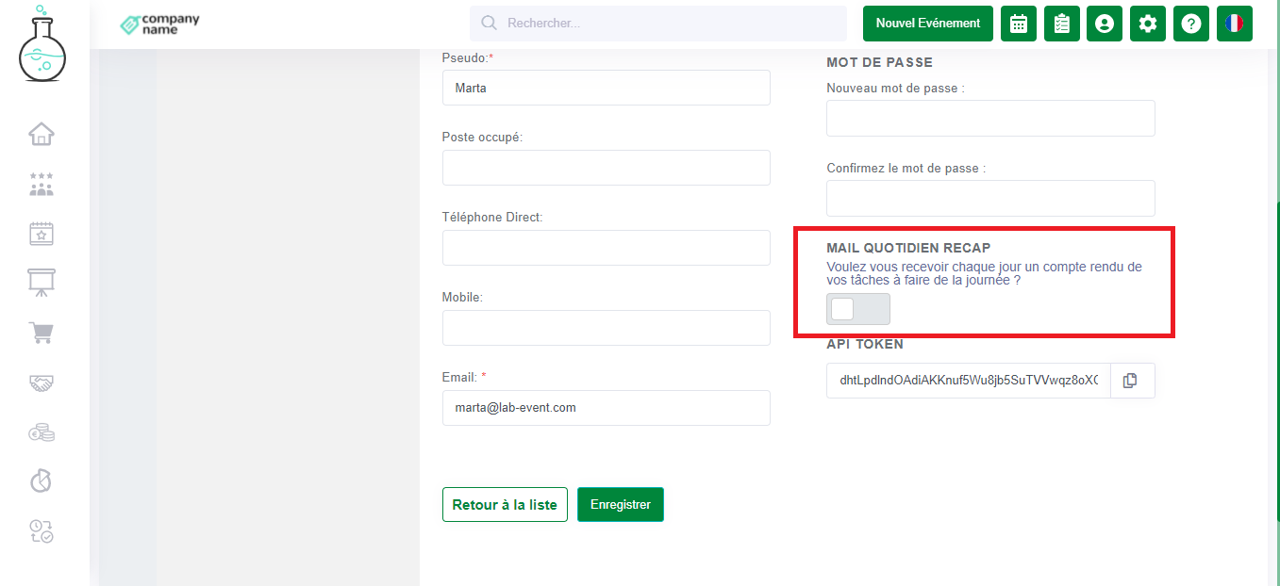The image size is (1280, 586).
Task: Click the Email field with marta@lab-event.com
Action: (x=606, y=408)
